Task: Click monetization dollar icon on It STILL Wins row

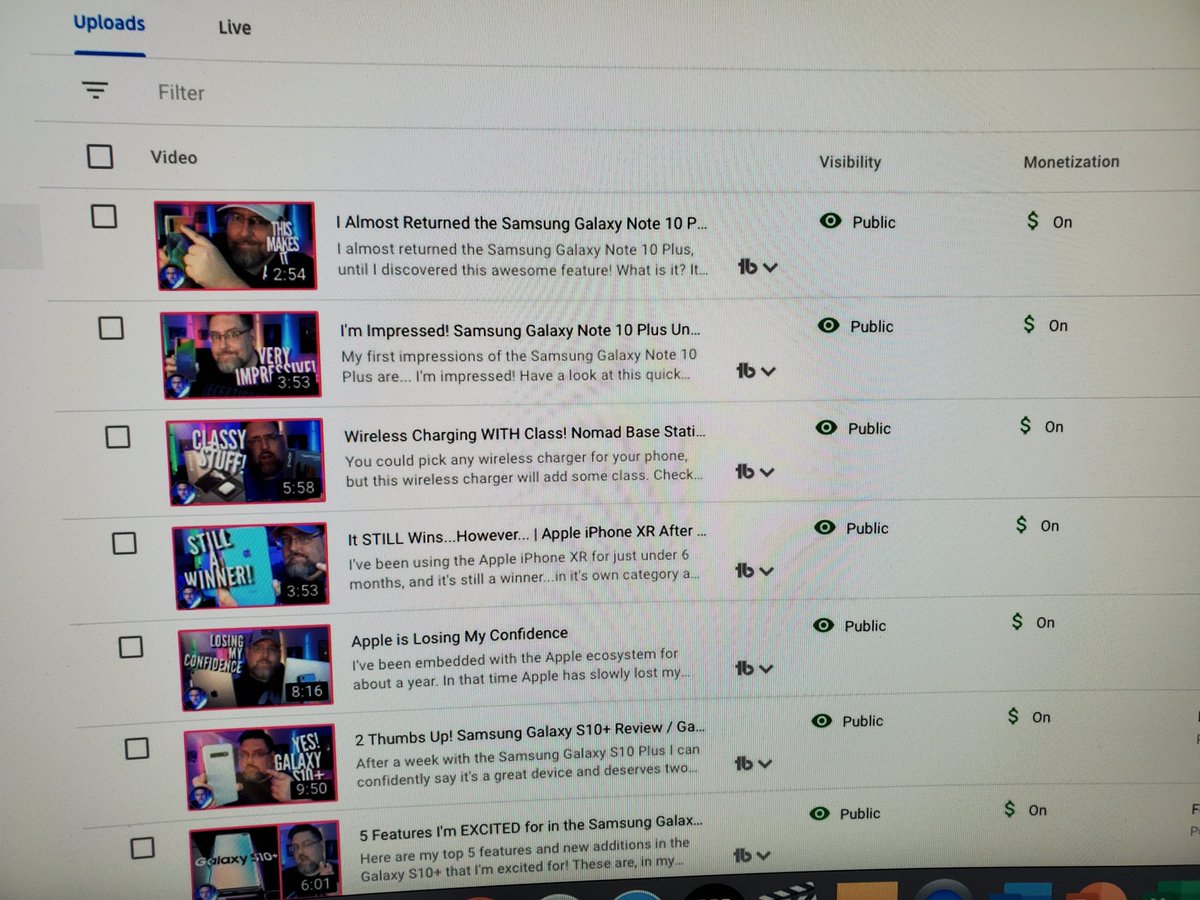Action: point(1021,525)
